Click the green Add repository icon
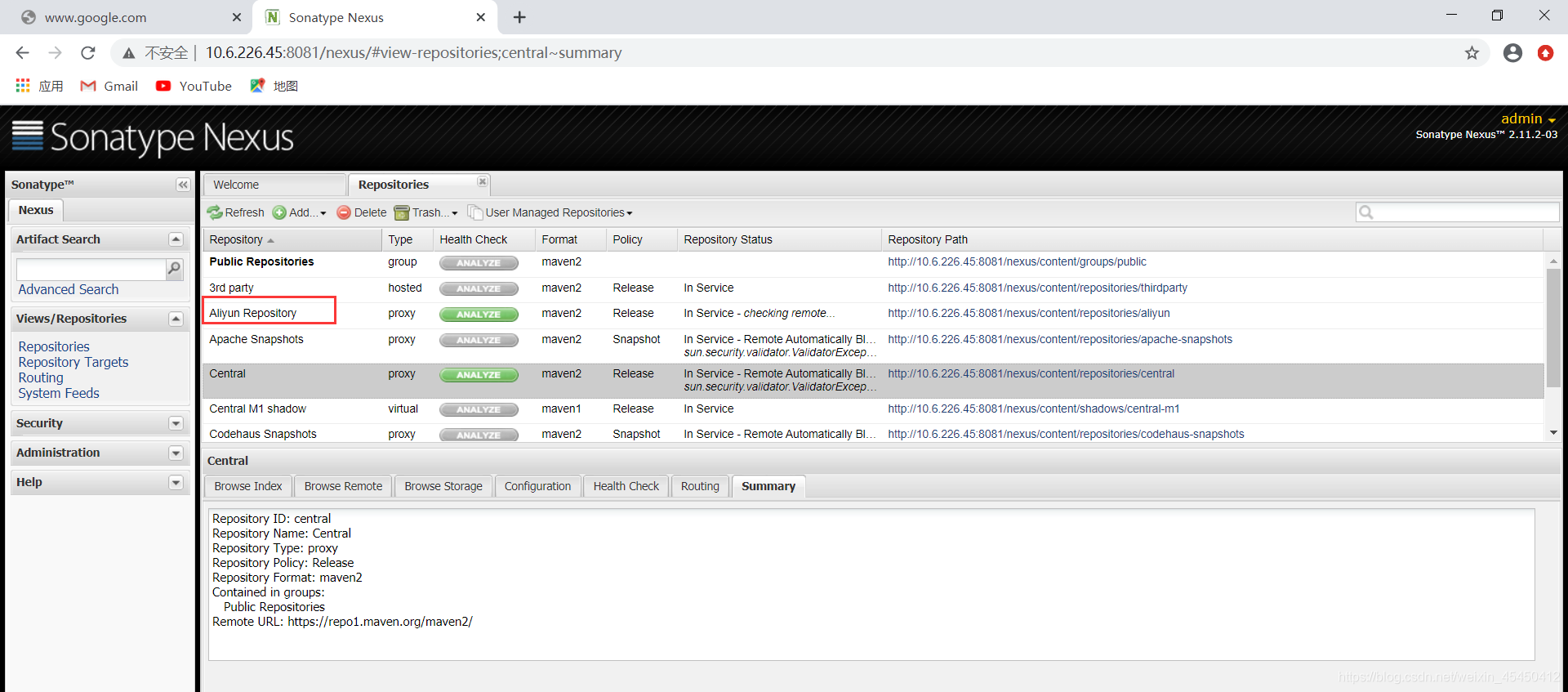Screen dimensions: 1568x692 279,212
